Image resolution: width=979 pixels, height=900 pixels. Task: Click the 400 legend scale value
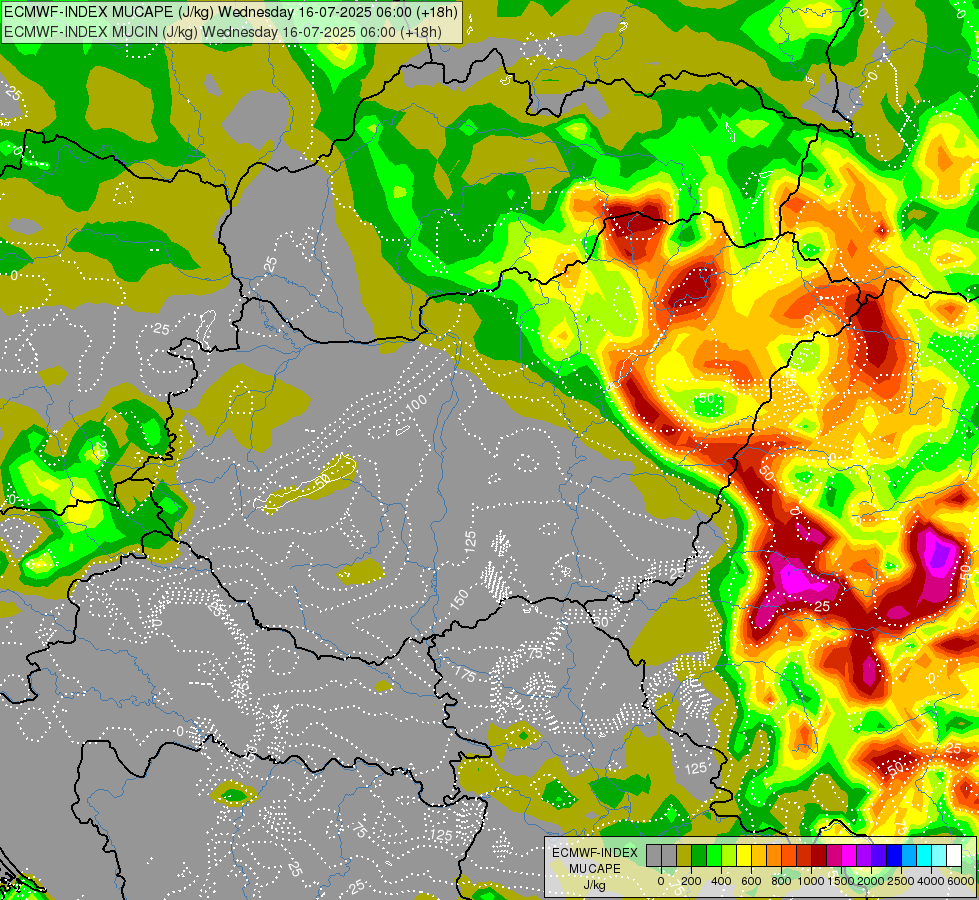[721, 881]
